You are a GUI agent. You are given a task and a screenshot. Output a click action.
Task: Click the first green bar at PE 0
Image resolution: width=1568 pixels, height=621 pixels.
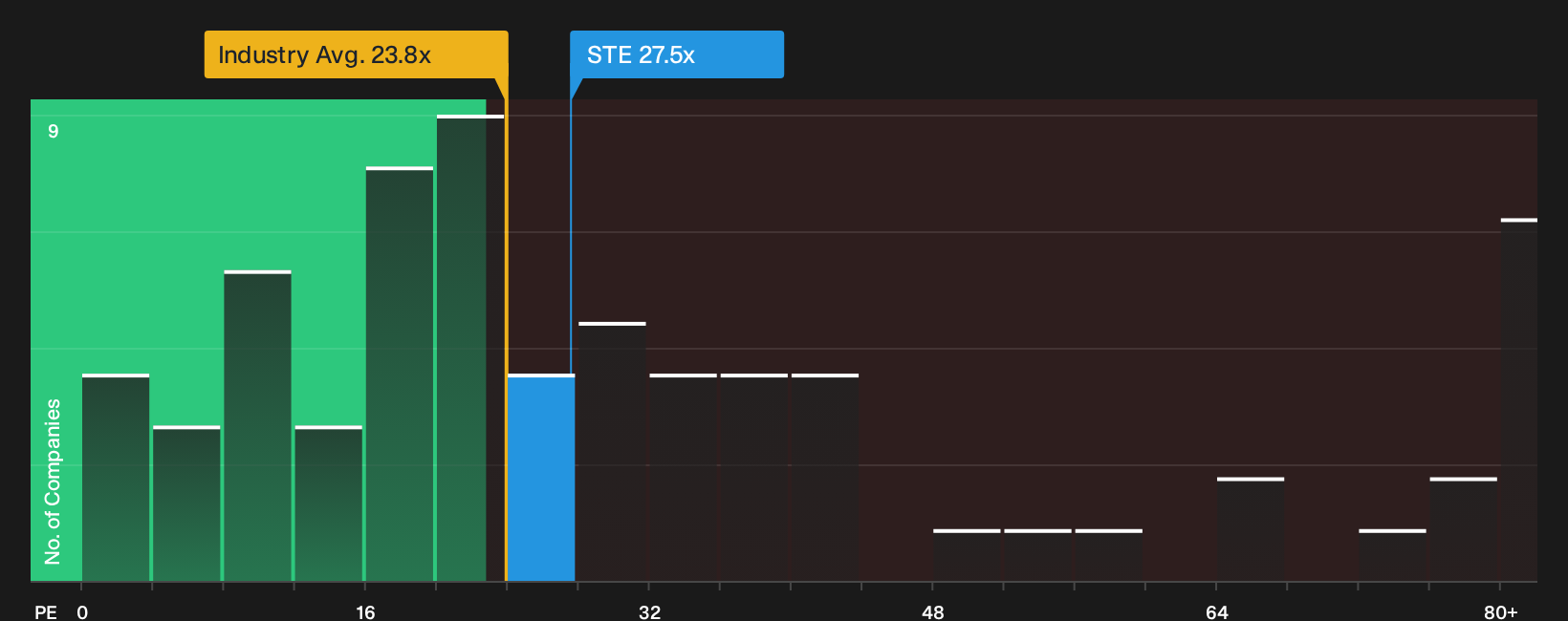click(116, 478)
